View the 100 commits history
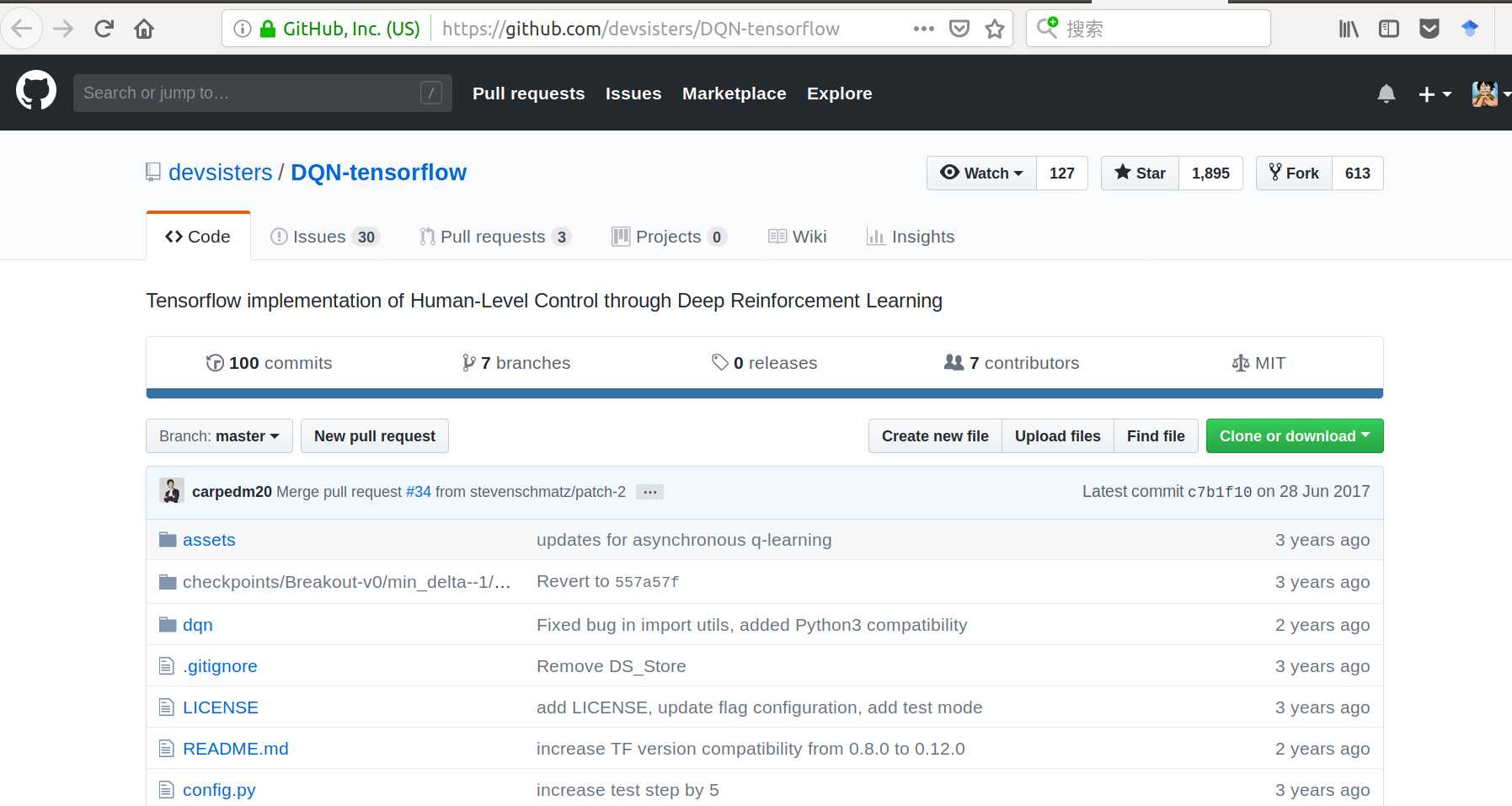Image resolution: width=1512 pixels, height=806 pixels. (x=270, y=363)
